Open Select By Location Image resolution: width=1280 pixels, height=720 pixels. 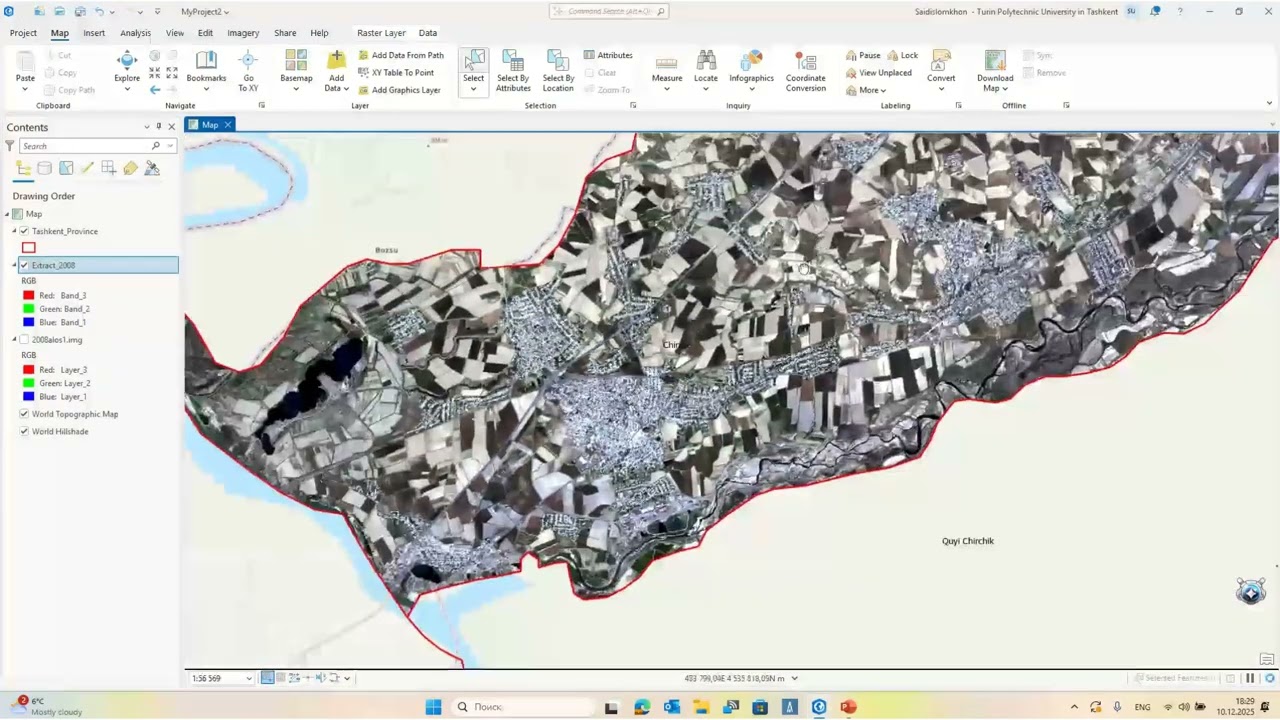pos(558,70)
